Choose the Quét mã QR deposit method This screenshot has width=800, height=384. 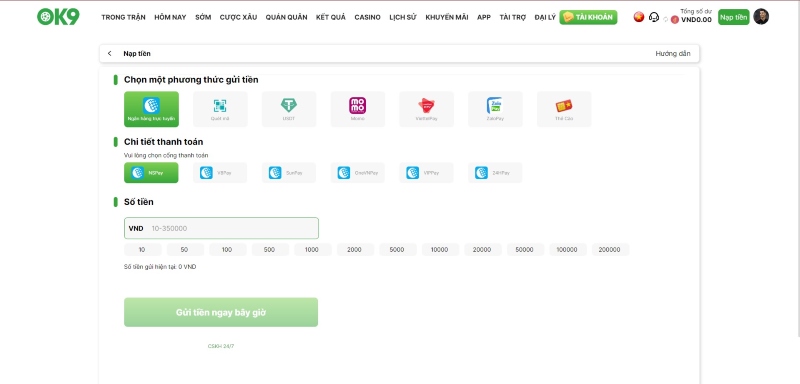[x=220, y=109]
